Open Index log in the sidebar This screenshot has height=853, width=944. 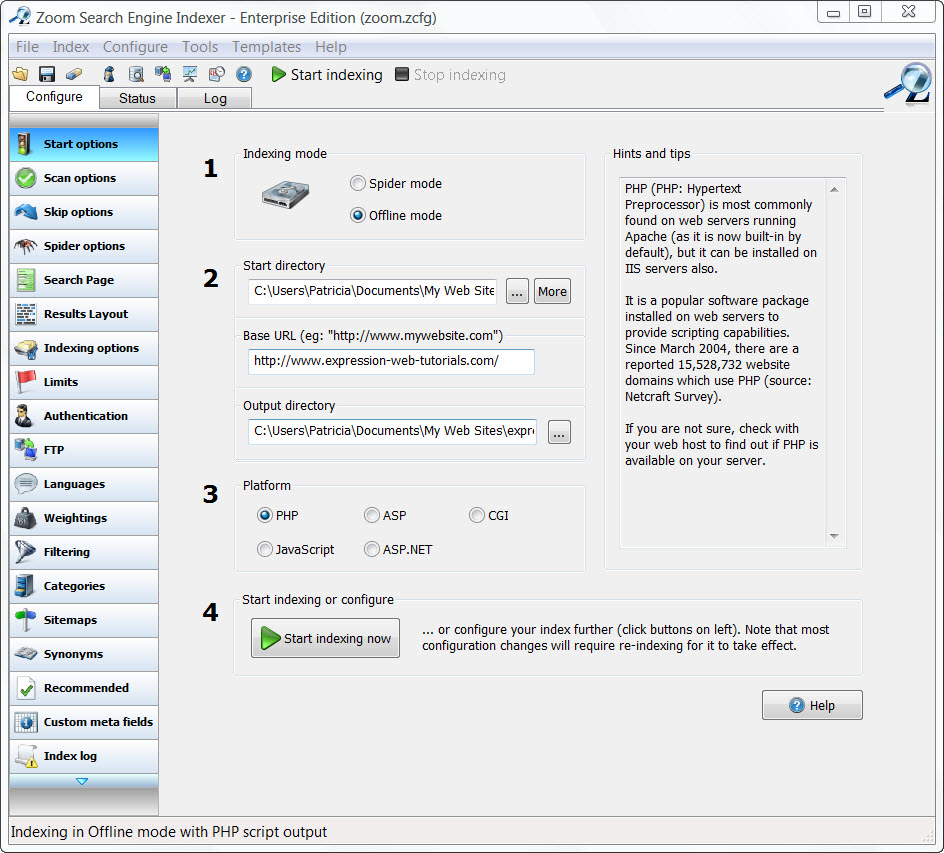(84, 756)
